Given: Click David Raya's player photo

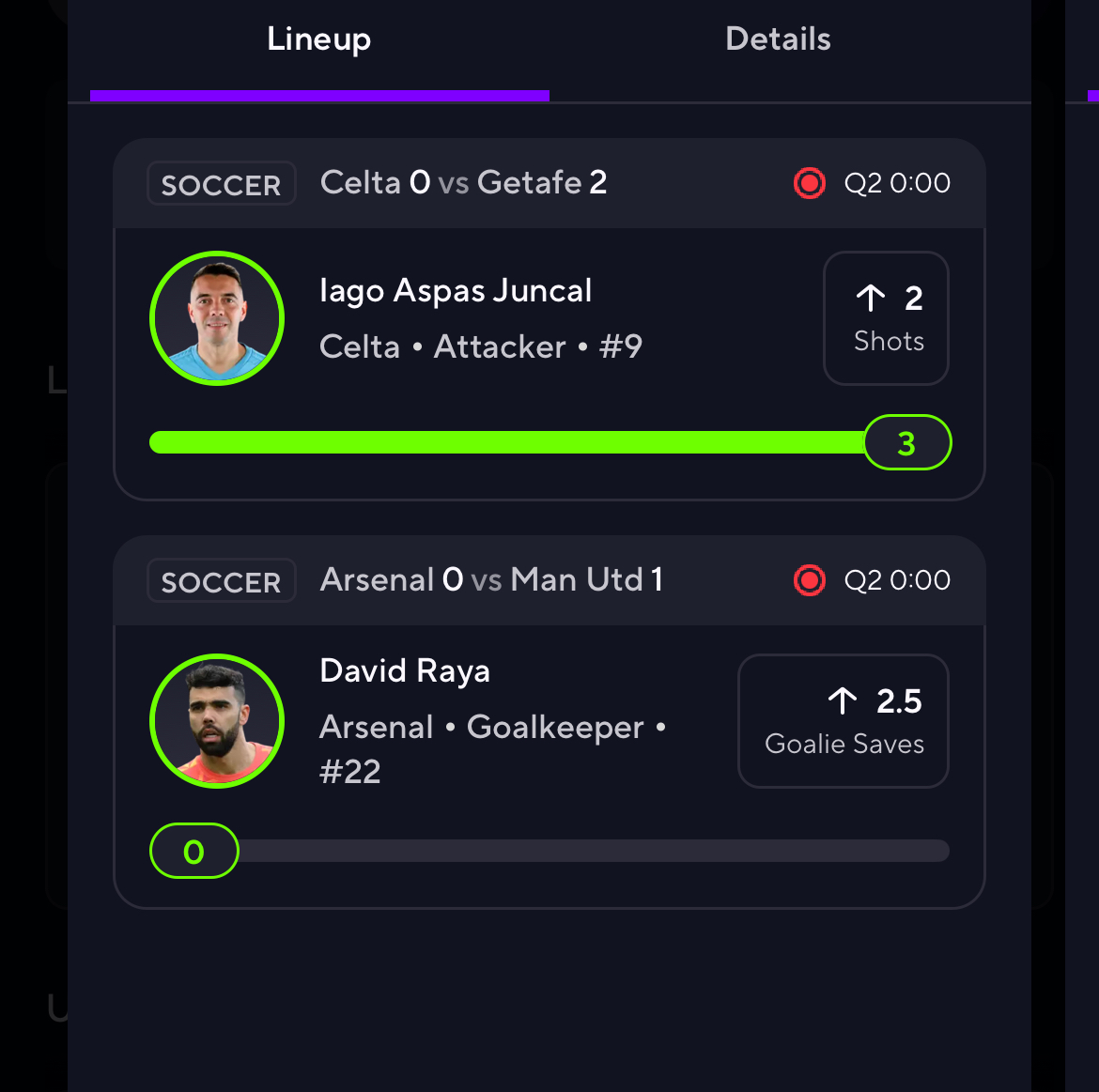Looking at the screenshot, I should [217, 721].
